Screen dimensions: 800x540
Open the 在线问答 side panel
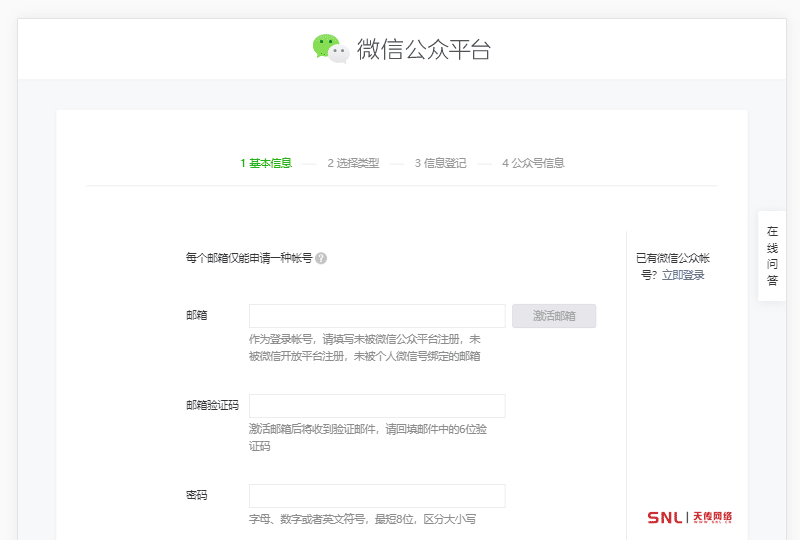(772, 256)
